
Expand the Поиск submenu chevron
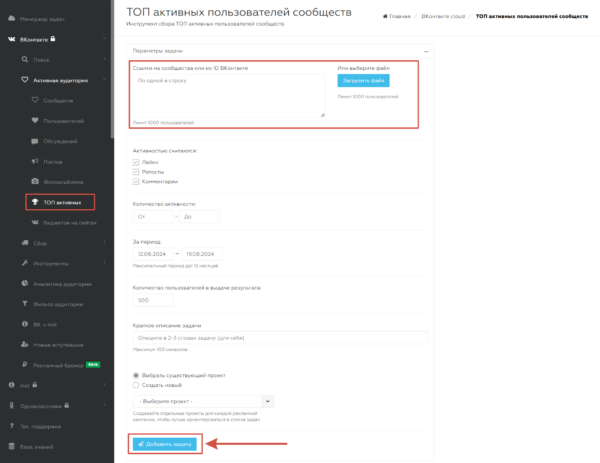tap(104, 59)
